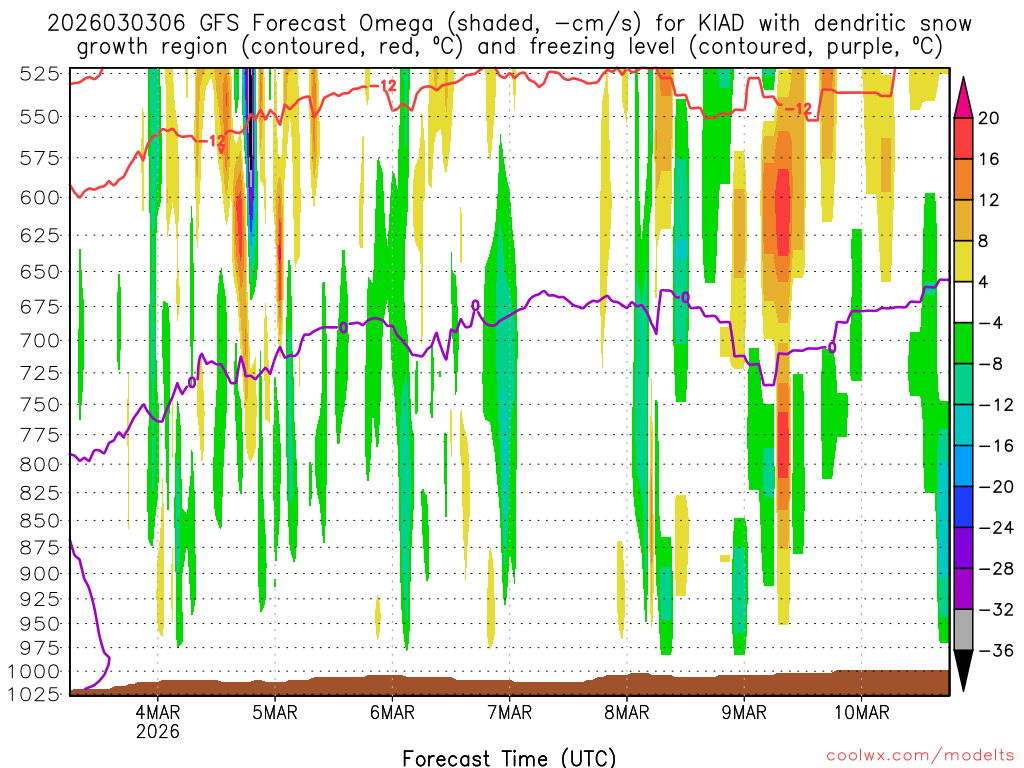The width and height of the screenshot is (1024, 768).
Task: Click the colorbar value label 20
Action: (989, 118)
